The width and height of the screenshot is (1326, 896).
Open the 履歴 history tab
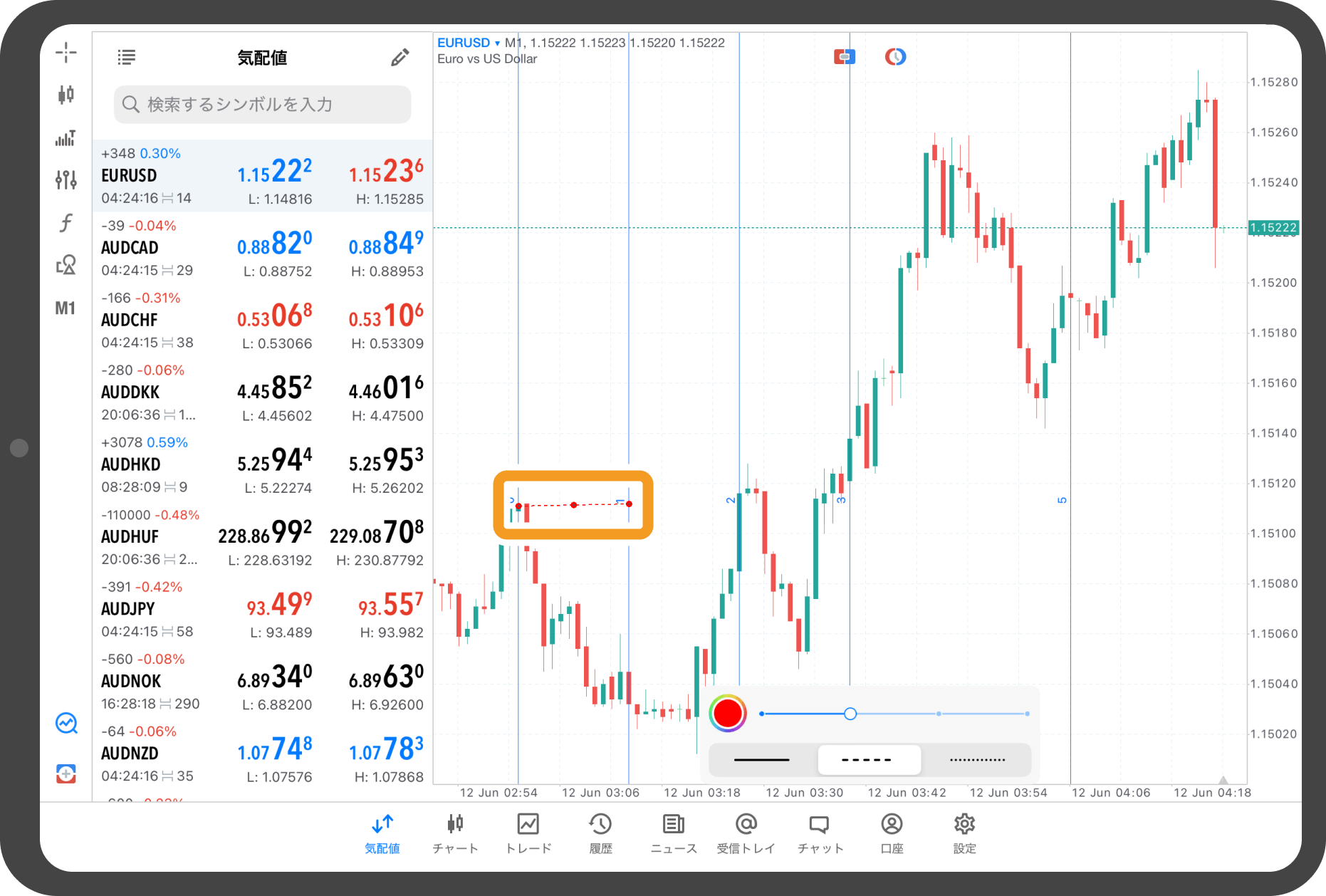[600, 833]
